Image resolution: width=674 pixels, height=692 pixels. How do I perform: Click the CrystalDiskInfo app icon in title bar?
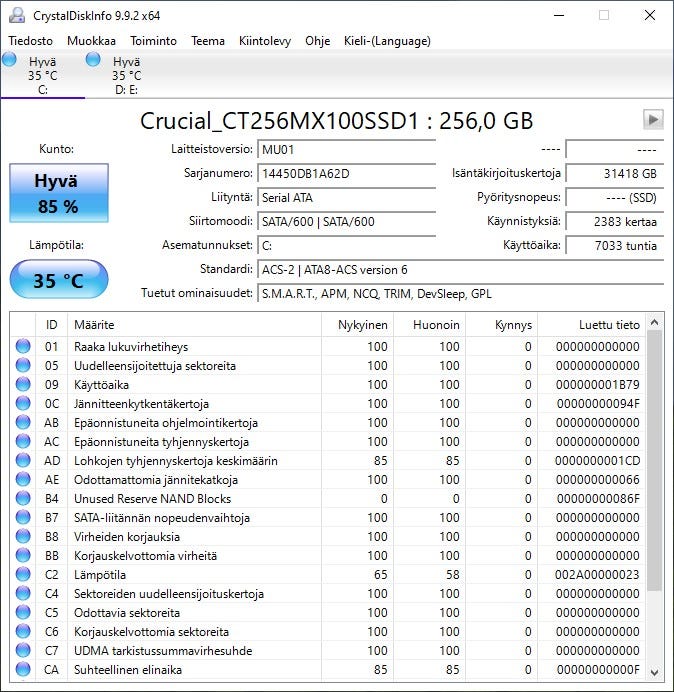pos(17,15)
